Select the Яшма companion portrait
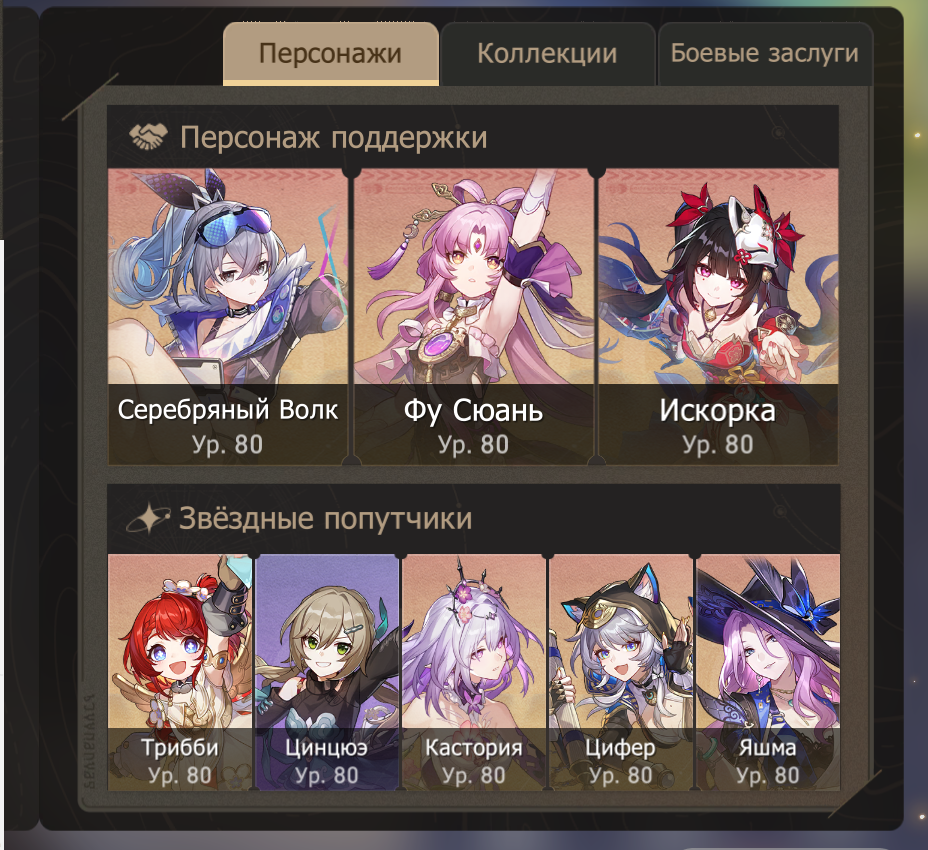 coord(768,672)
